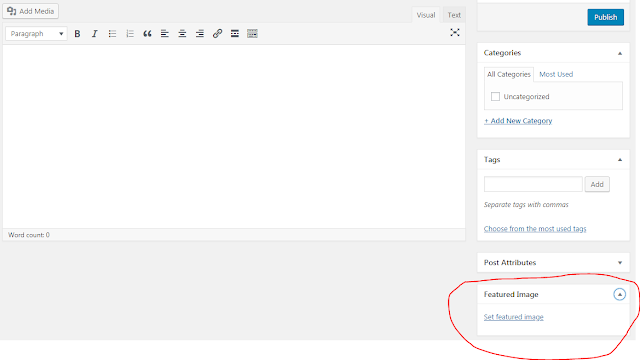The image size is (640, 360).
Task: Align text right
Action: (x=200, y=33)
